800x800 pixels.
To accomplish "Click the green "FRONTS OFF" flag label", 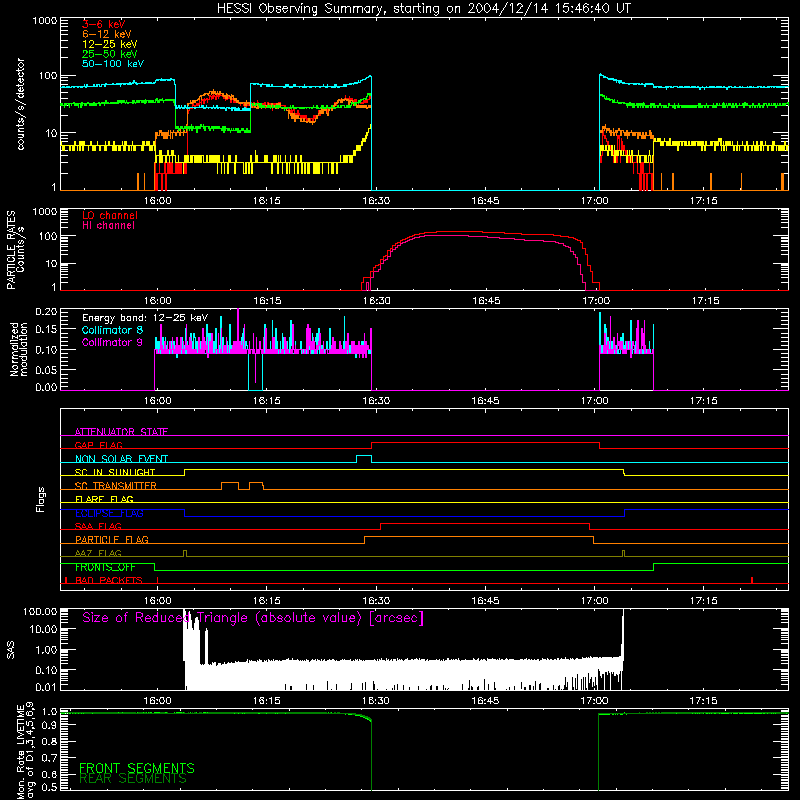I will [105, 567].
